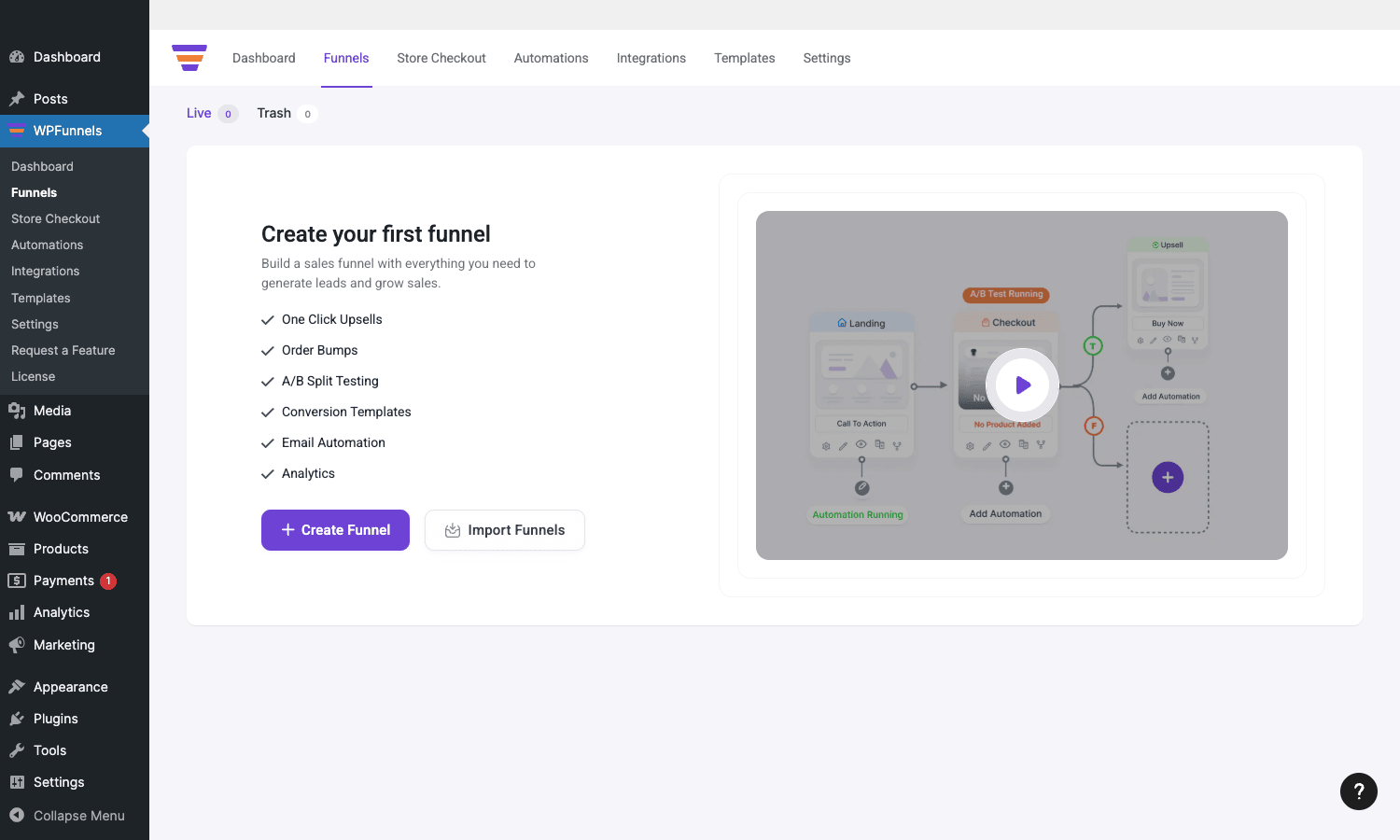Play the funnel demo video
The height and width of the screenshot is (840, 1400).
coord(1022,385)
